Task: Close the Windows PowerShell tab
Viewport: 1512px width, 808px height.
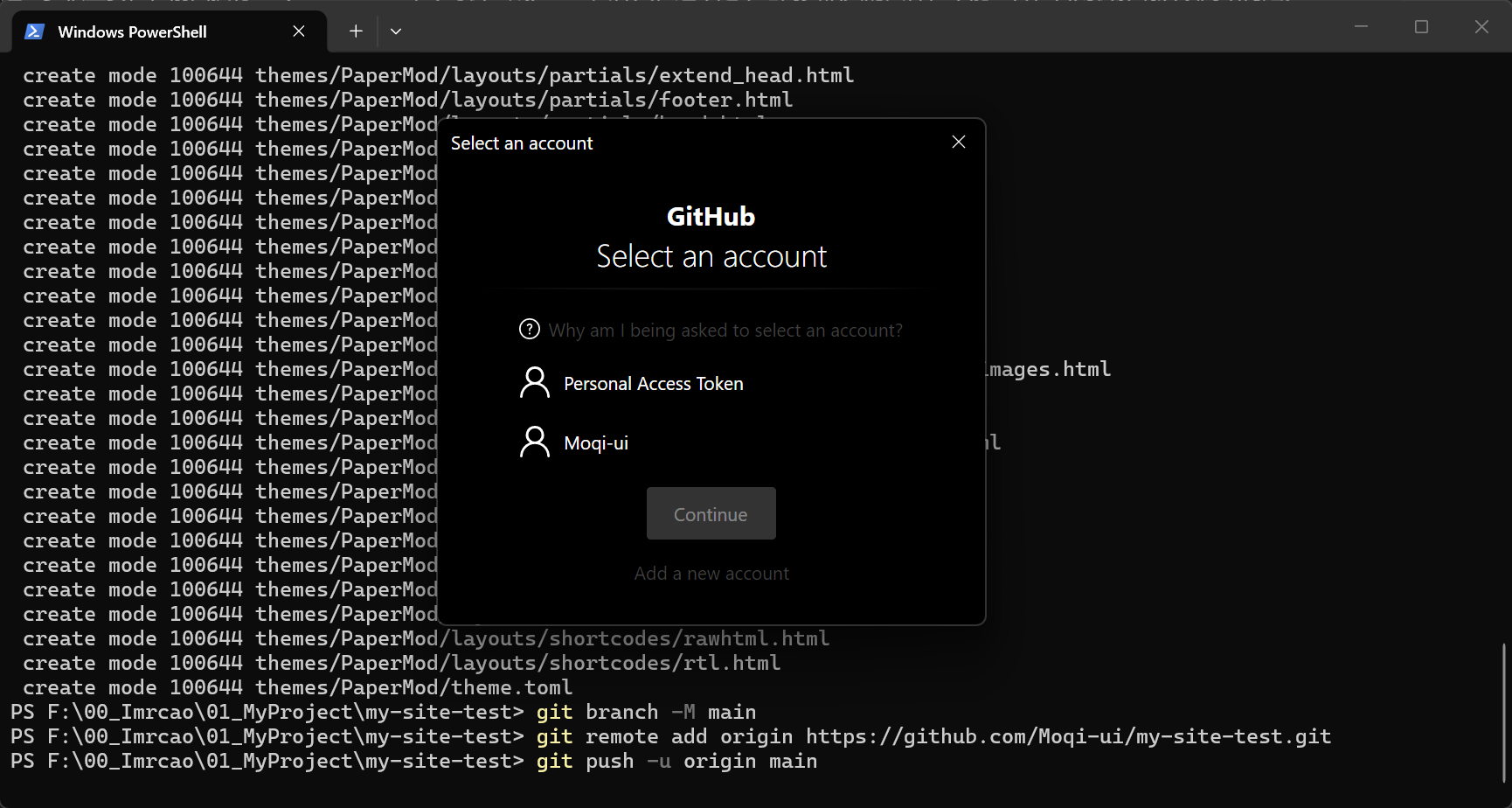Action: coord(299,31)
